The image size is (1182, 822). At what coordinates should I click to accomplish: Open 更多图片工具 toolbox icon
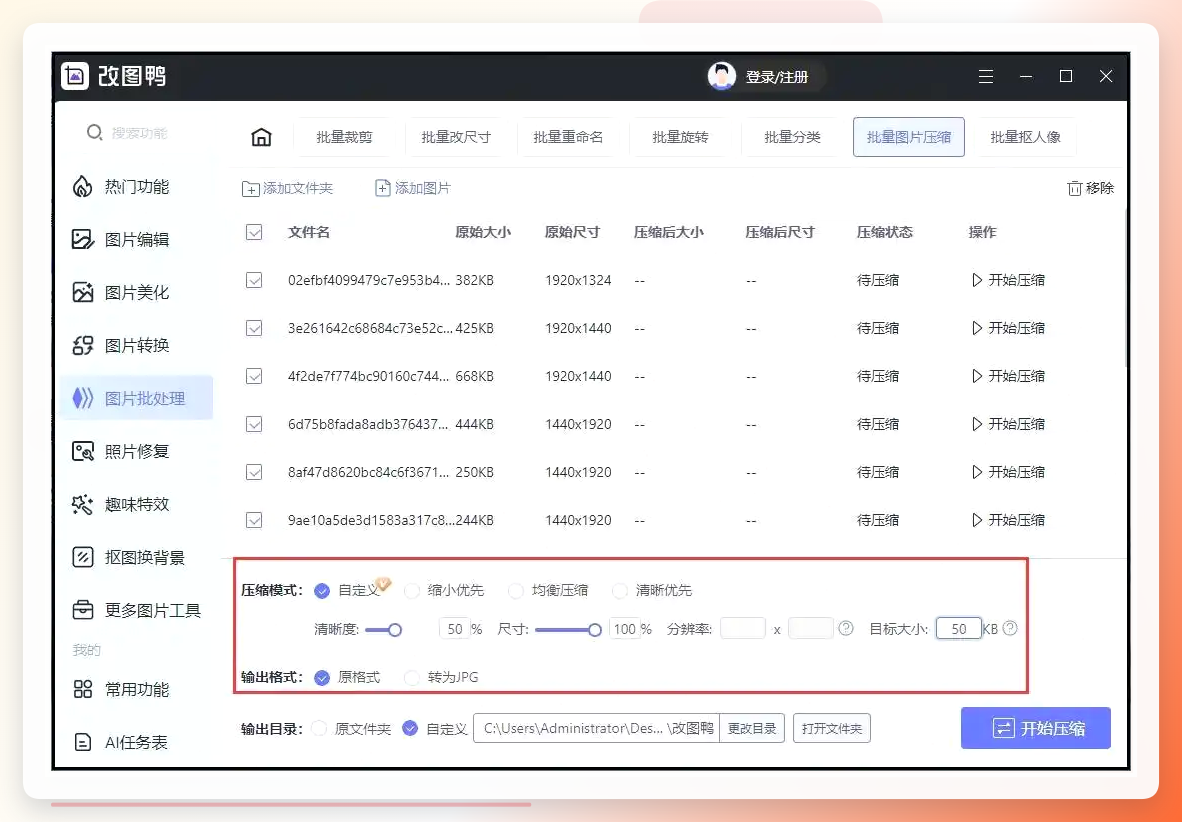point(82,610)
